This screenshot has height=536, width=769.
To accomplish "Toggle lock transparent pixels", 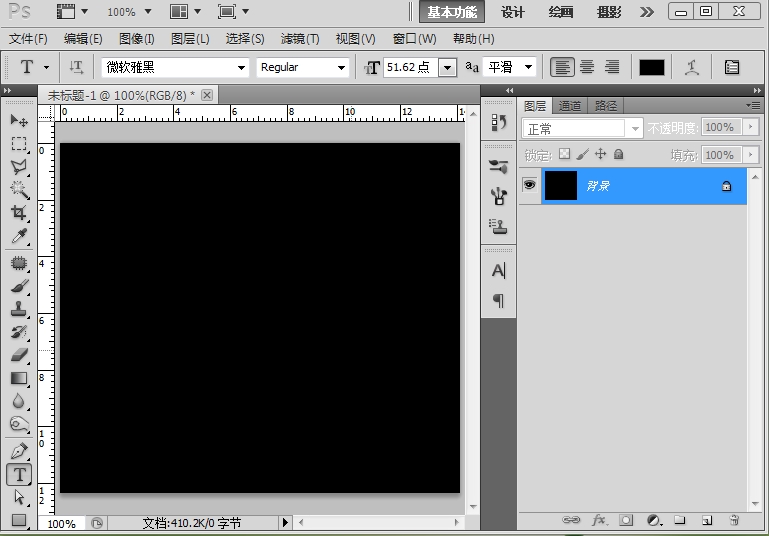I will pos(564,154).
